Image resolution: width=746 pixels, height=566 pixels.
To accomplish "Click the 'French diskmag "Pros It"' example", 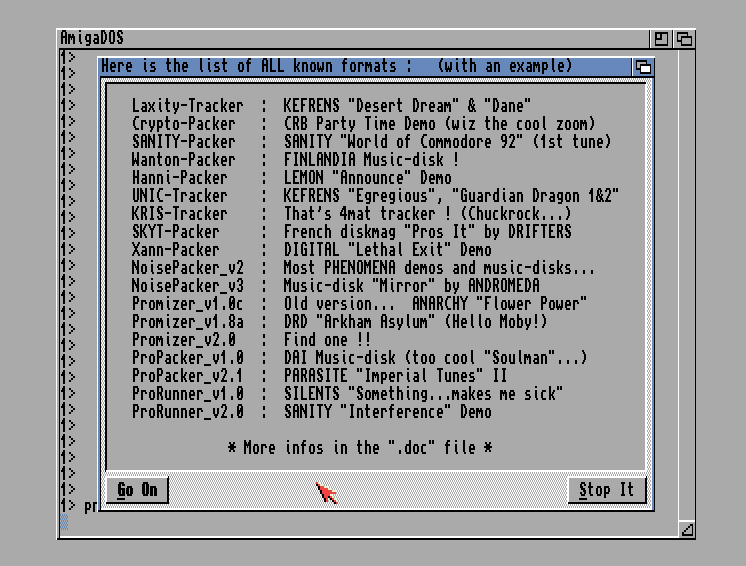I will (379, 232).
